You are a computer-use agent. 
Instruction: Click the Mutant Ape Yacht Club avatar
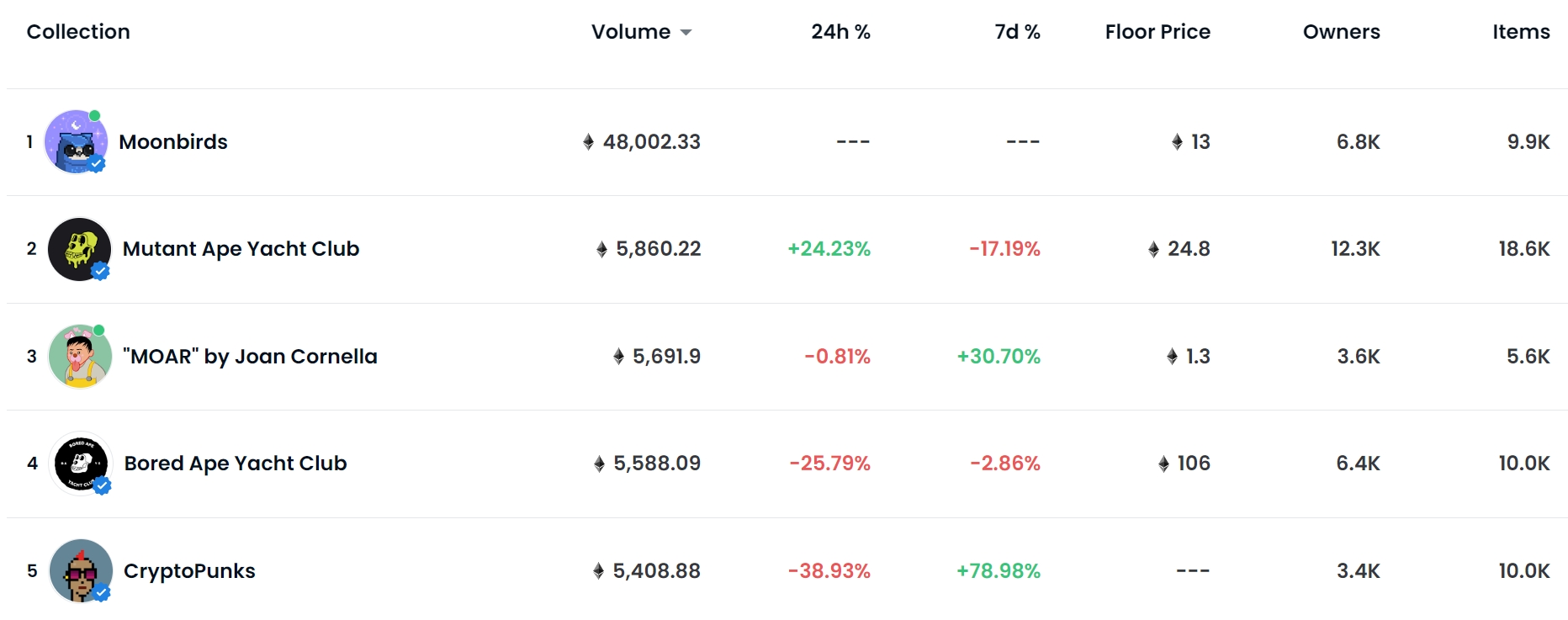(80, 249)
